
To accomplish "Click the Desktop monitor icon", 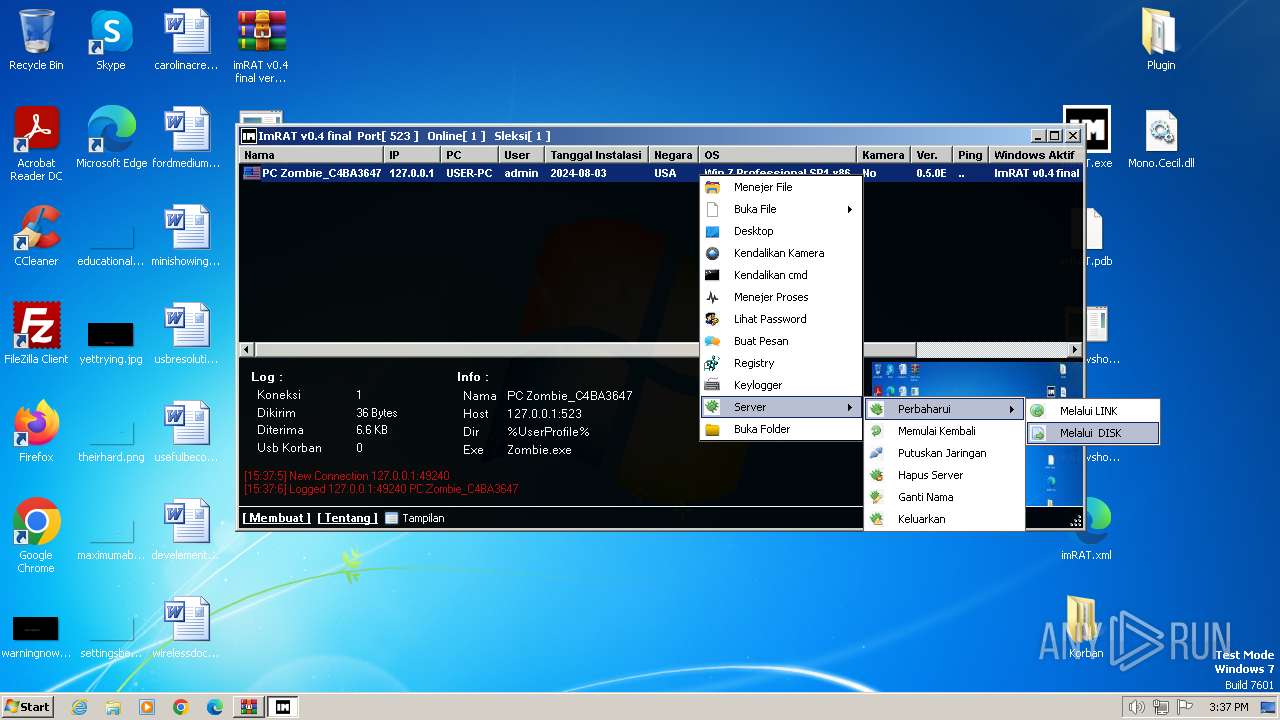I will pos(712,231).
